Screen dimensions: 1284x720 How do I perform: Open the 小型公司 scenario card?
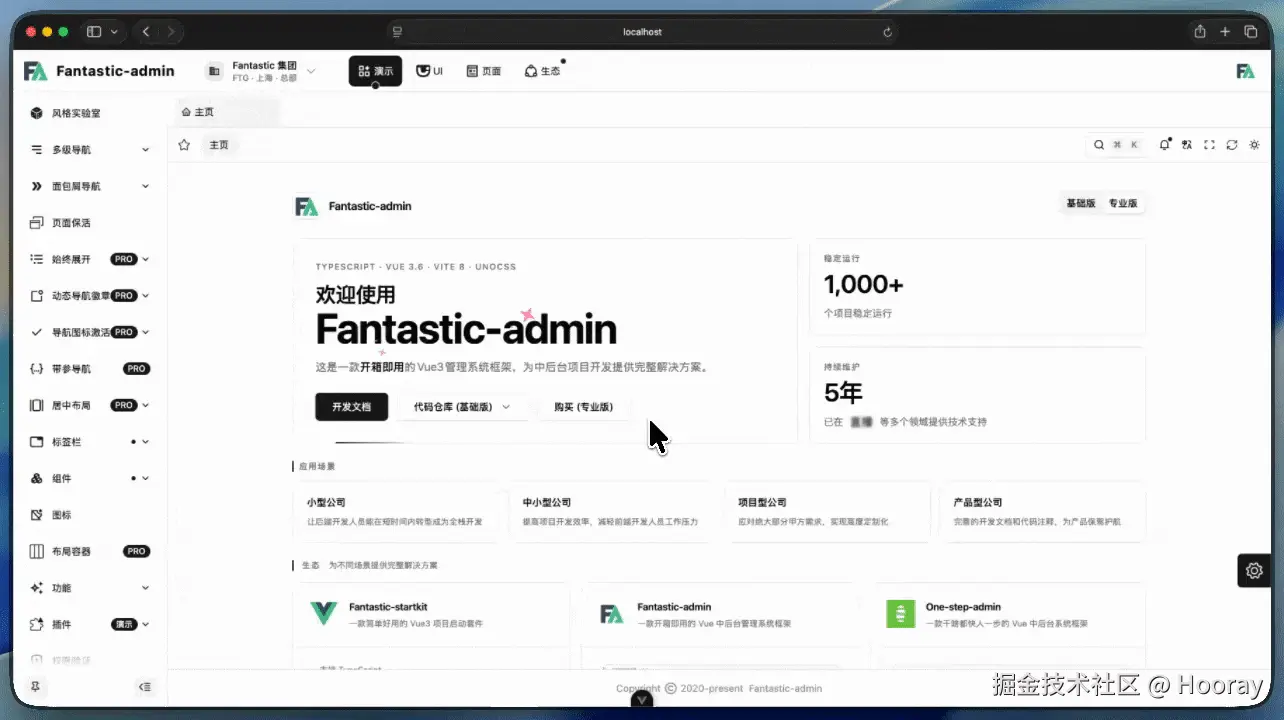click(x=397, y=512)
